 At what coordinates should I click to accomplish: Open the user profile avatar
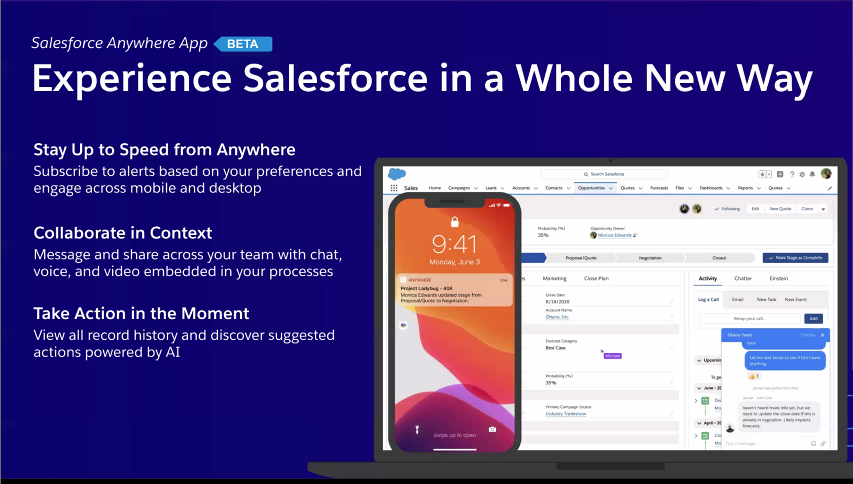point(826,173)
